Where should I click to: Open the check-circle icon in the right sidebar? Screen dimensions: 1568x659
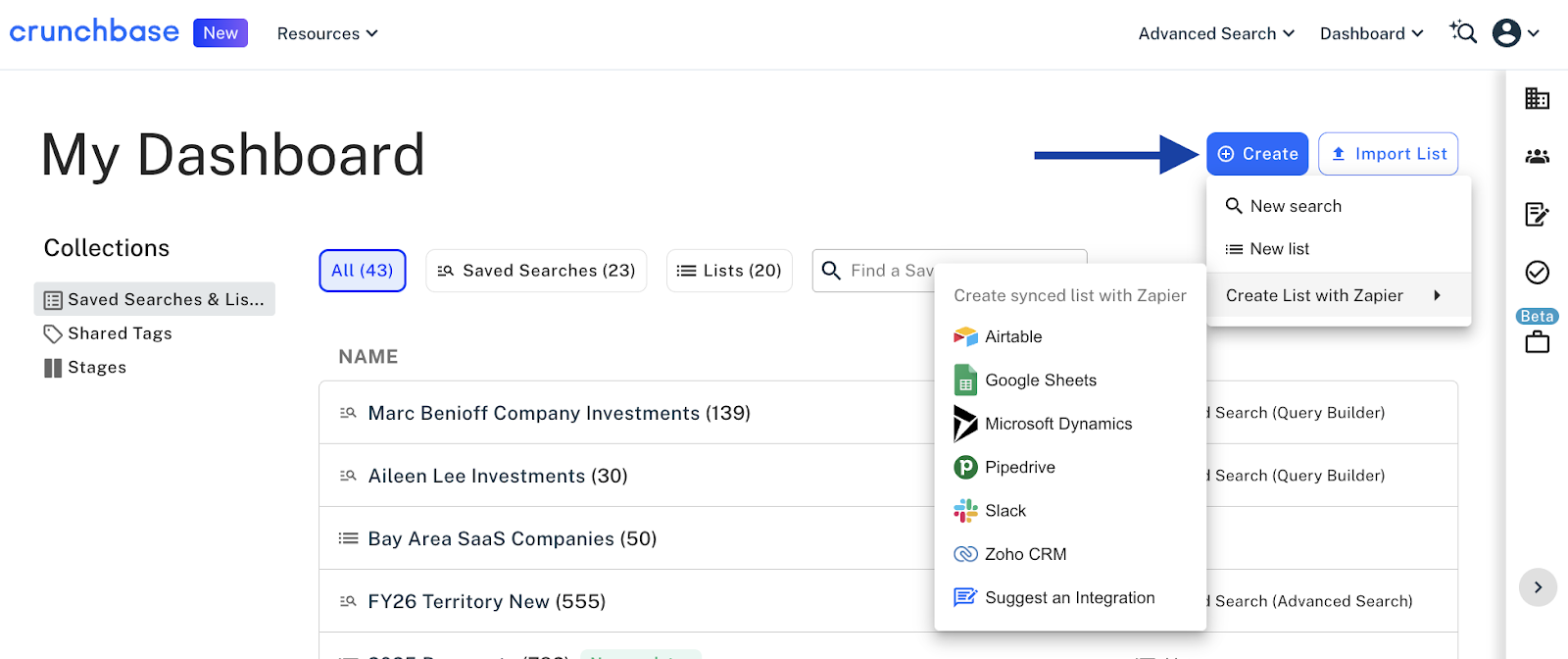click(1537, 272)
